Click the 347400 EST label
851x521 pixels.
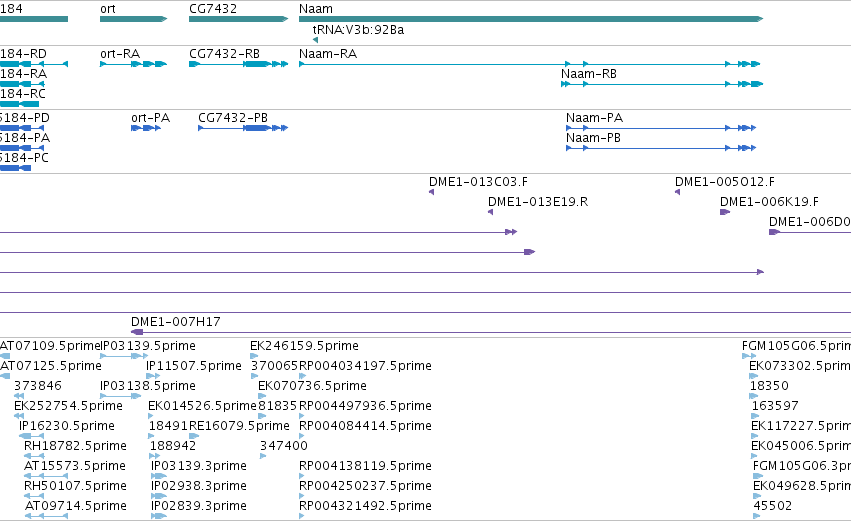click(284, 446)
